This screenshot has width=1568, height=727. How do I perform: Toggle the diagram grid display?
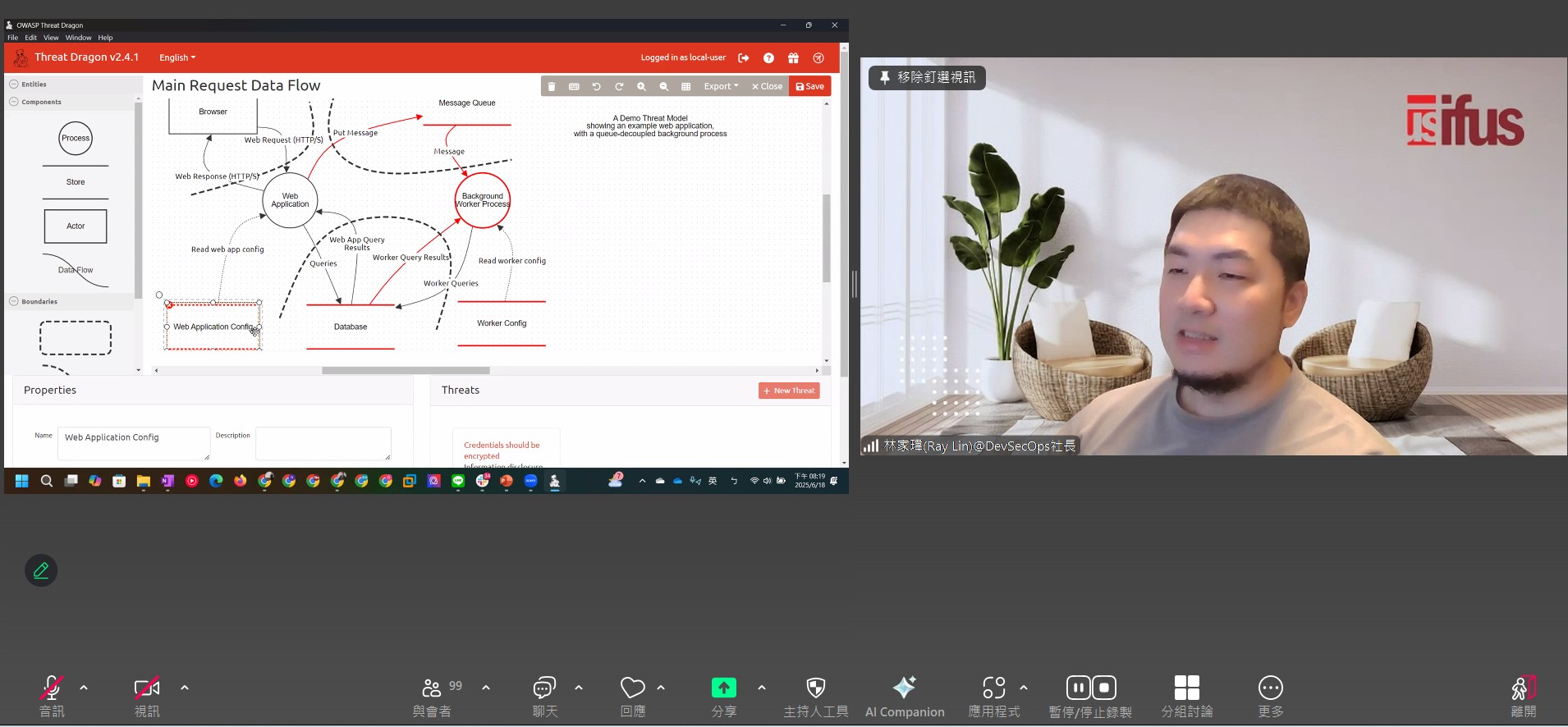(685, 86)
